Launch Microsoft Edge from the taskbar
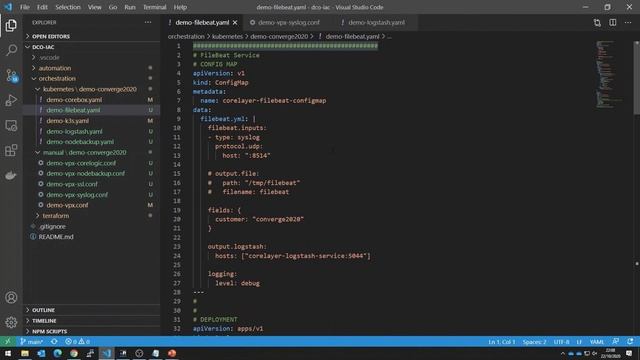 pos(58,353)
